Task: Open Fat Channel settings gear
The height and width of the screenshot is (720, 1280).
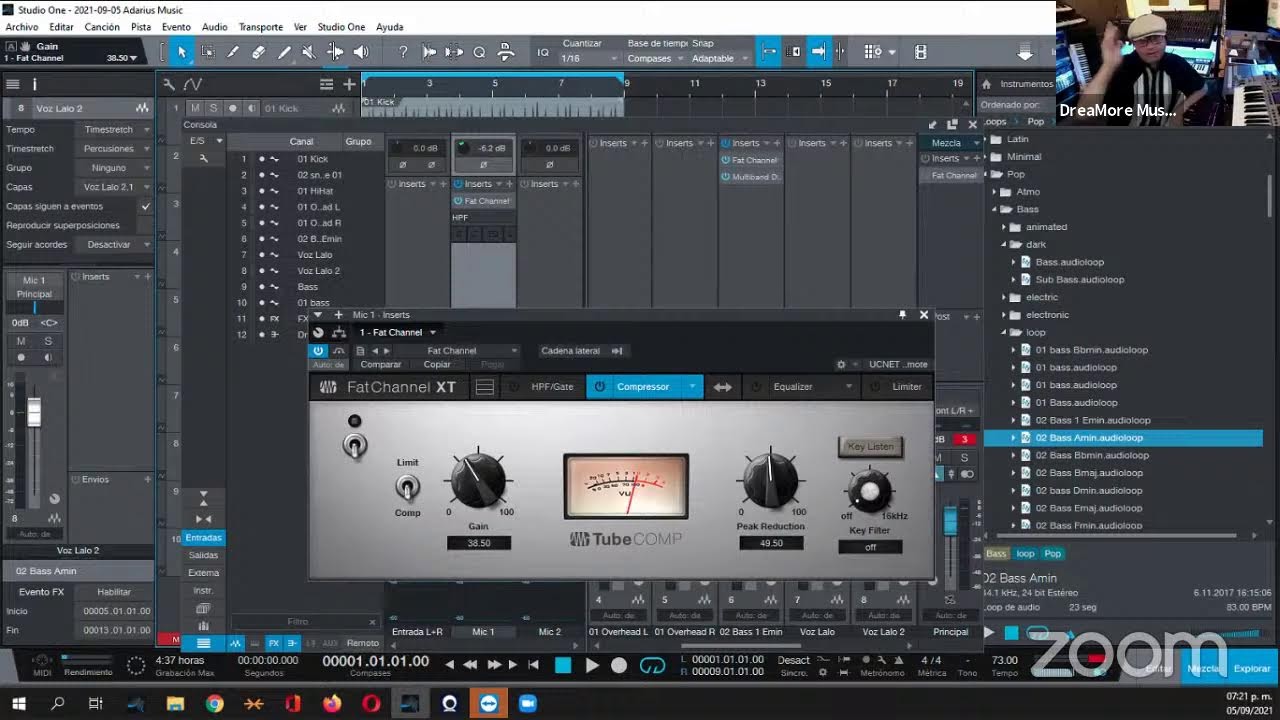Action: click(x=841, y=365)
